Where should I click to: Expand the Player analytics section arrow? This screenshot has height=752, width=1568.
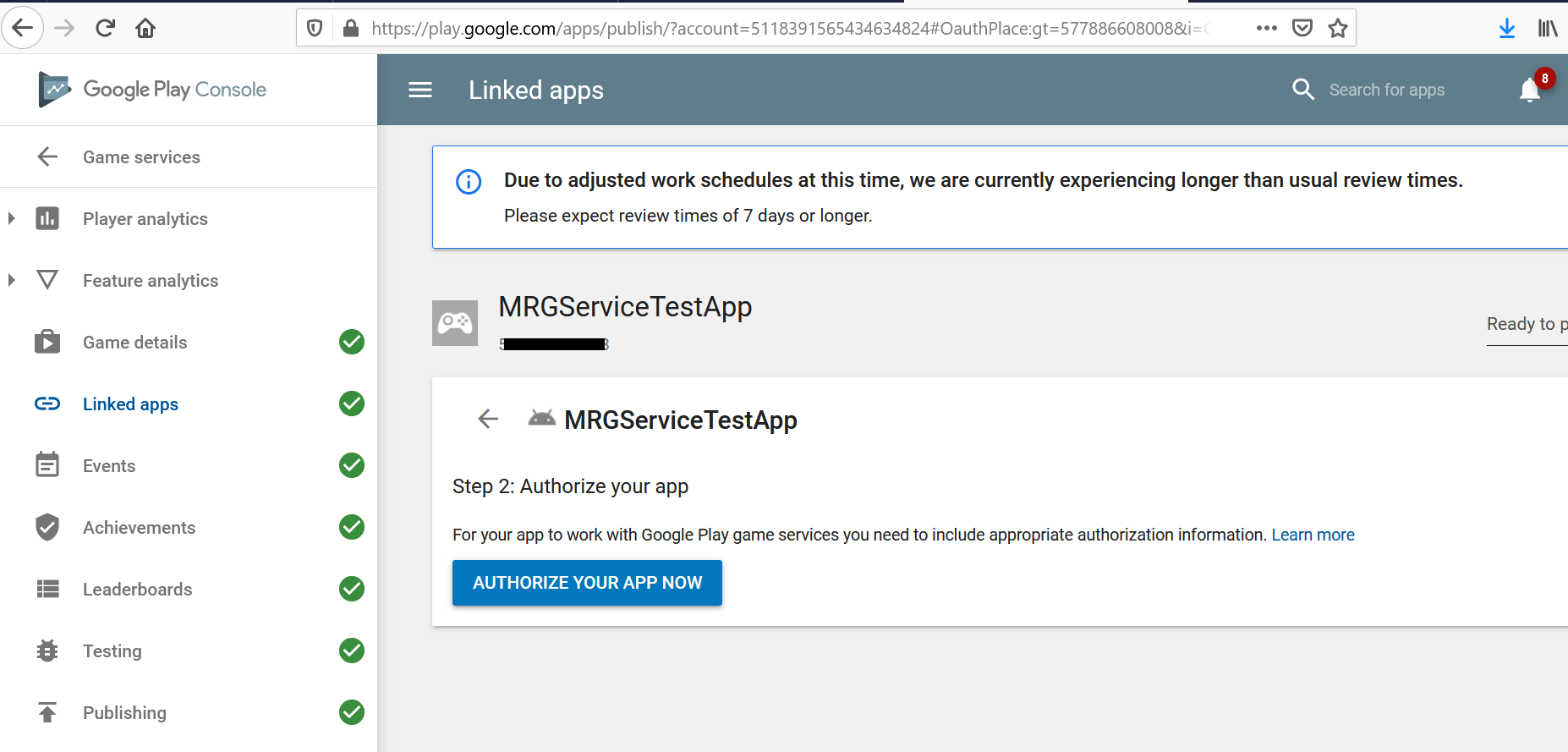[11, 218]
